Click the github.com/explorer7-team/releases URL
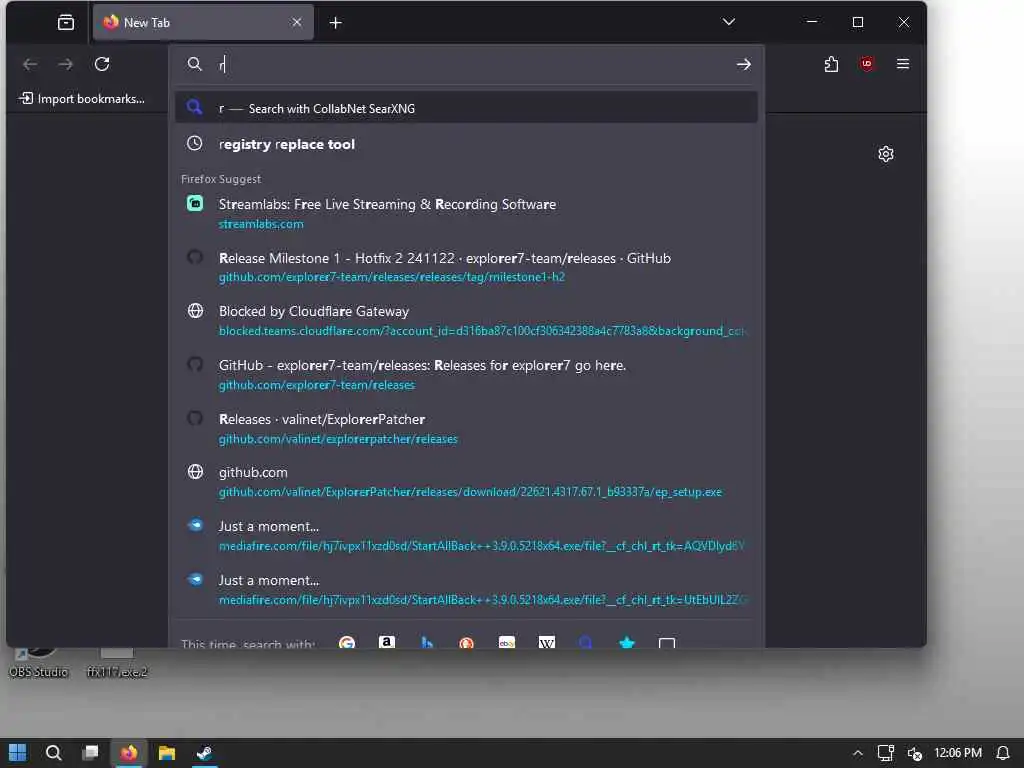This screenshot has height=768, width=1024. (x=316, y=385)
